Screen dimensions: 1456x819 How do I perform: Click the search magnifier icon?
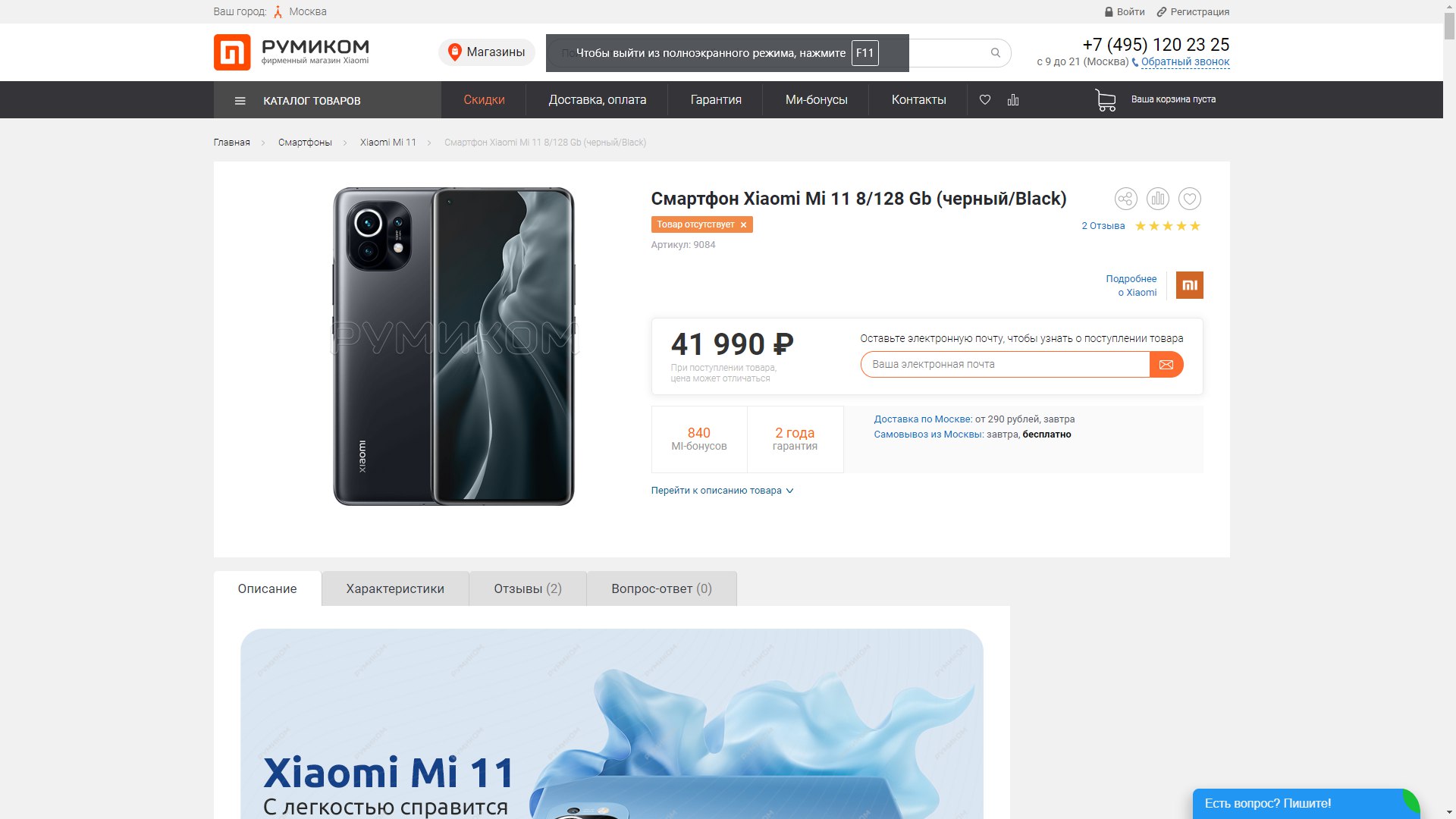click(x=996, y=53)
